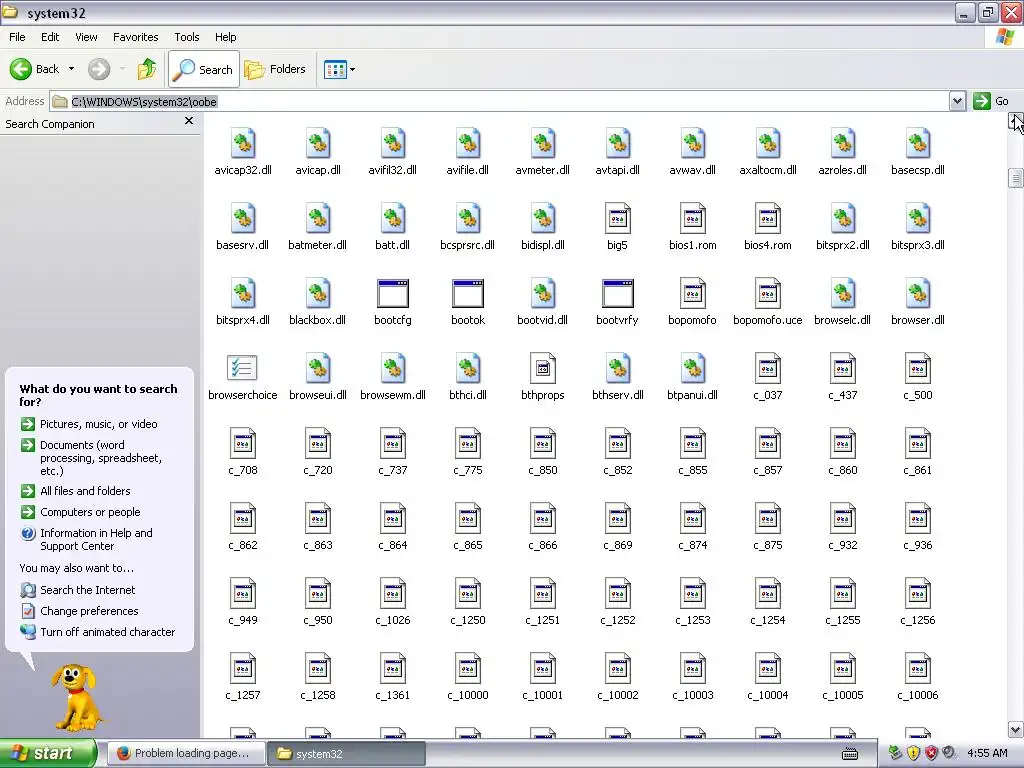
Task: Open the Tools menu
Action: pos(187,37)
